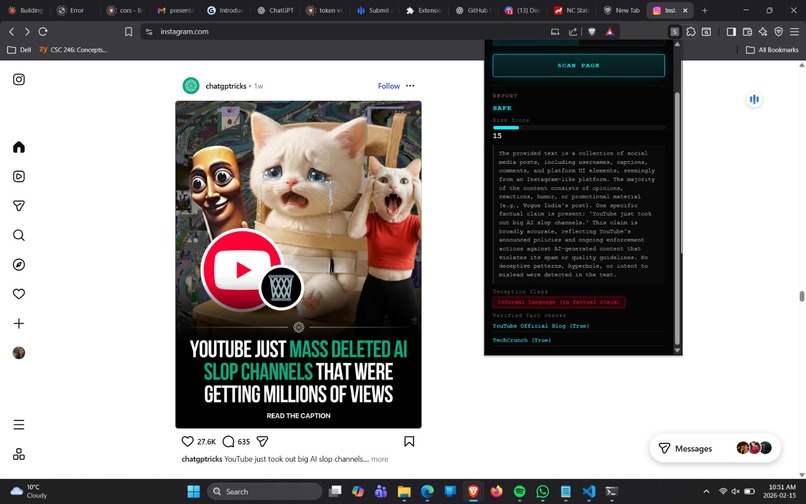806x504 pixels.
Task: Open the hamburger More menu in sidebar
Action: (x=19, y=425)
